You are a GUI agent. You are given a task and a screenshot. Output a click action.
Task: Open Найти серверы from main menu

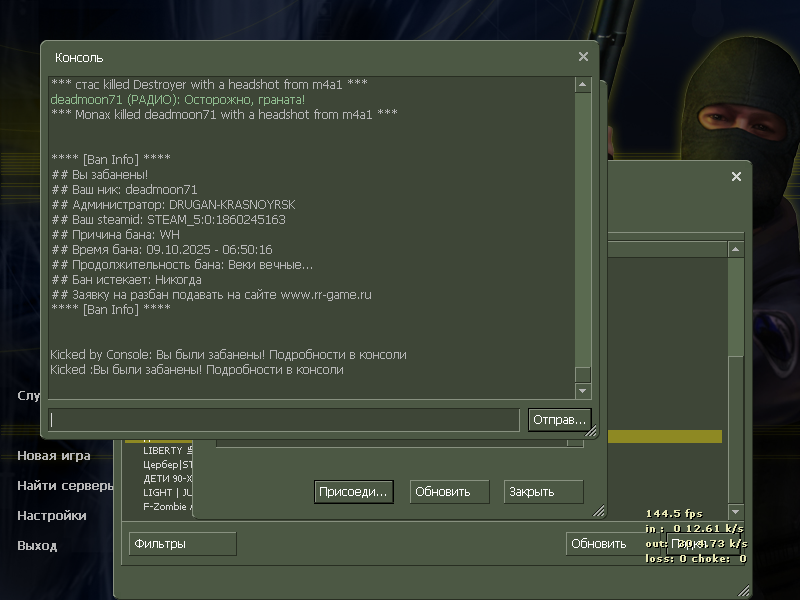65,486
